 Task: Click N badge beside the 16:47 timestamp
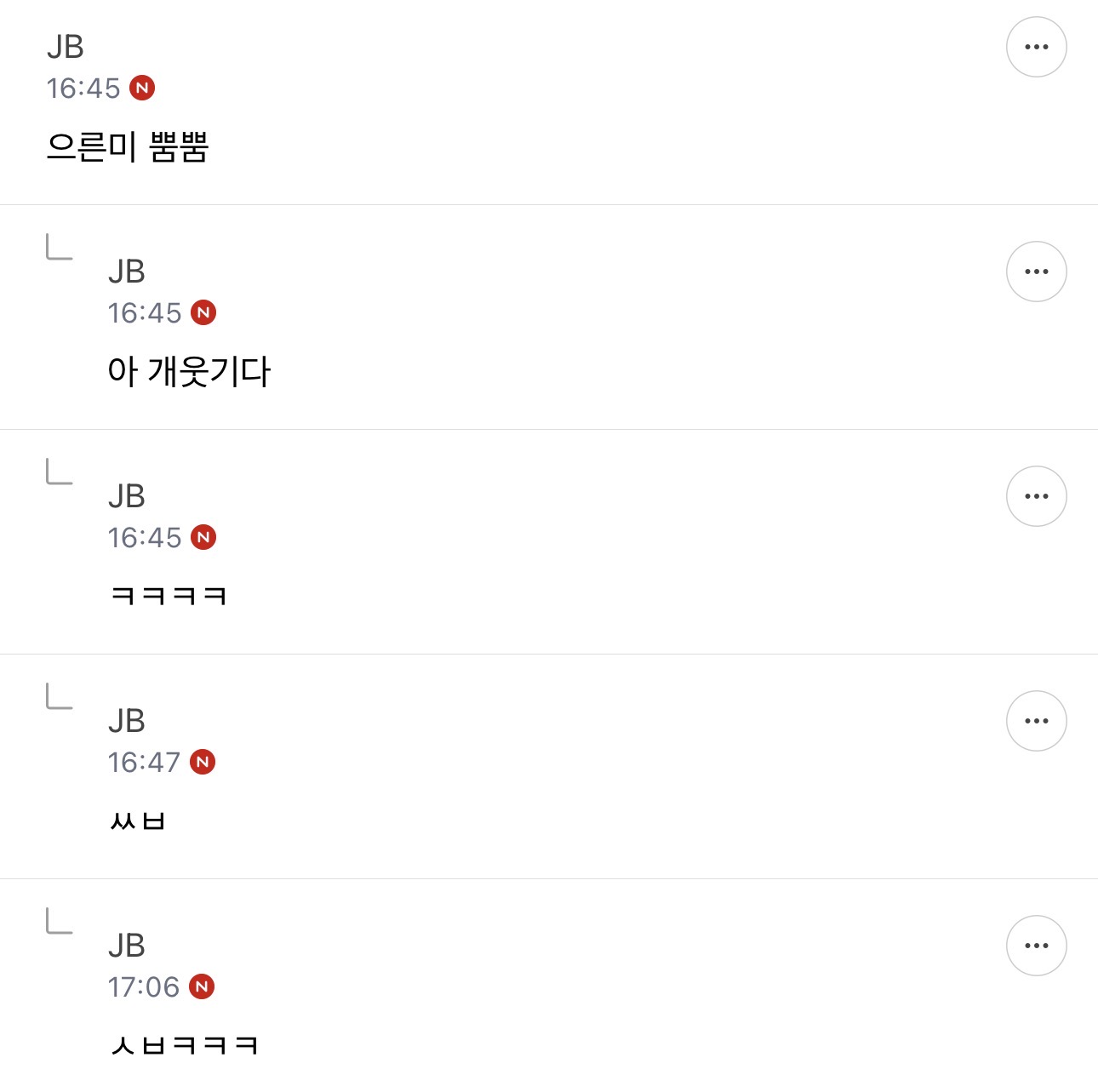click(203, 762)
